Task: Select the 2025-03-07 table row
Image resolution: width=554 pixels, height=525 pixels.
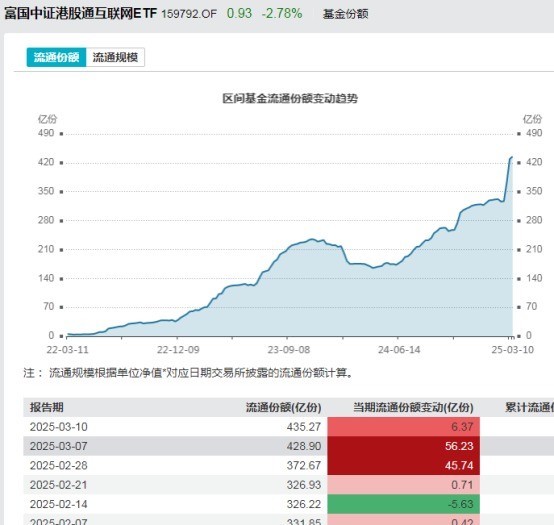Action: click(x=288, y=446)
